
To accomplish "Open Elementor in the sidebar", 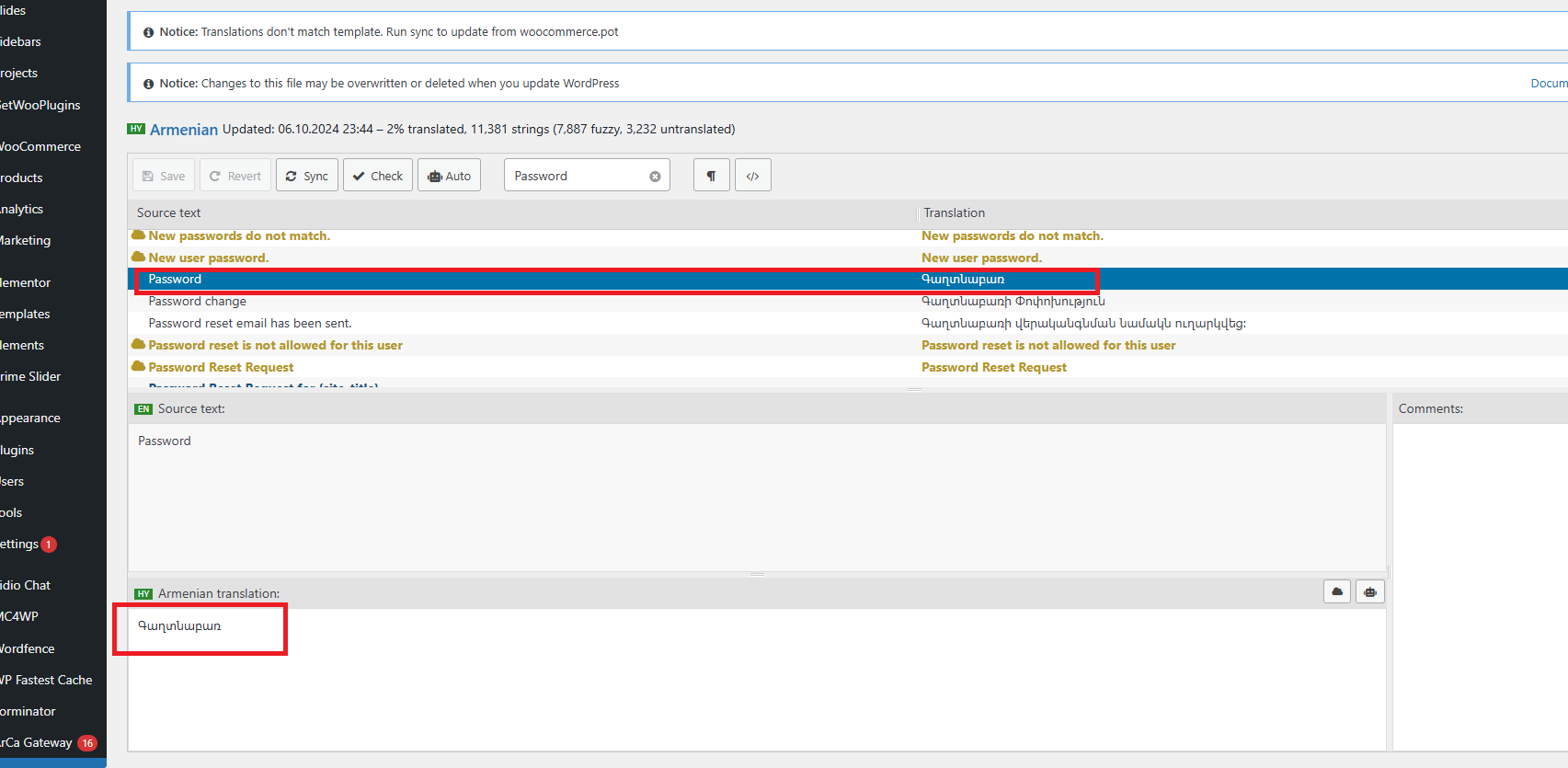I will pos(26,282).
